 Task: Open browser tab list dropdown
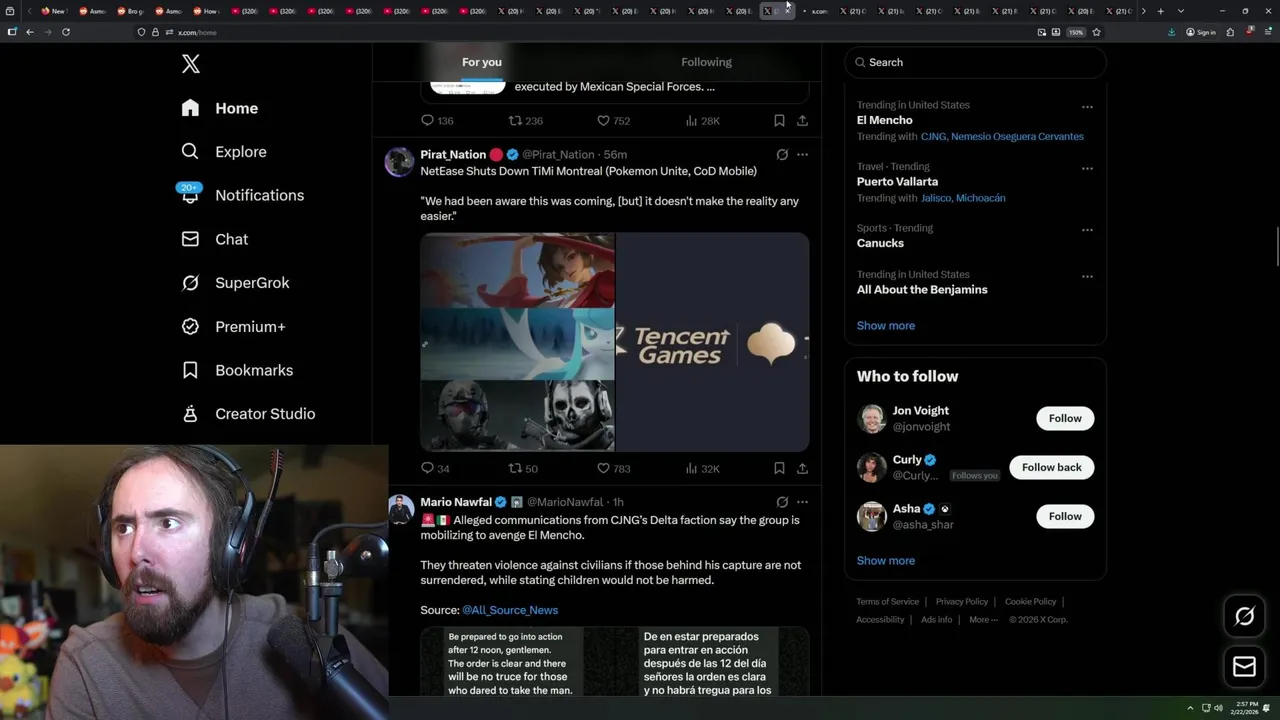pos(1181,11)
